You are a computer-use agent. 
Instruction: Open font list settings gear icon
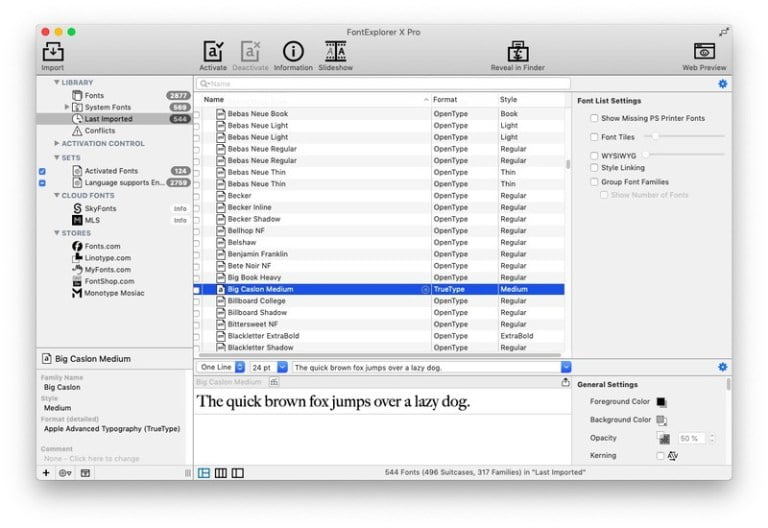(722, 84)
